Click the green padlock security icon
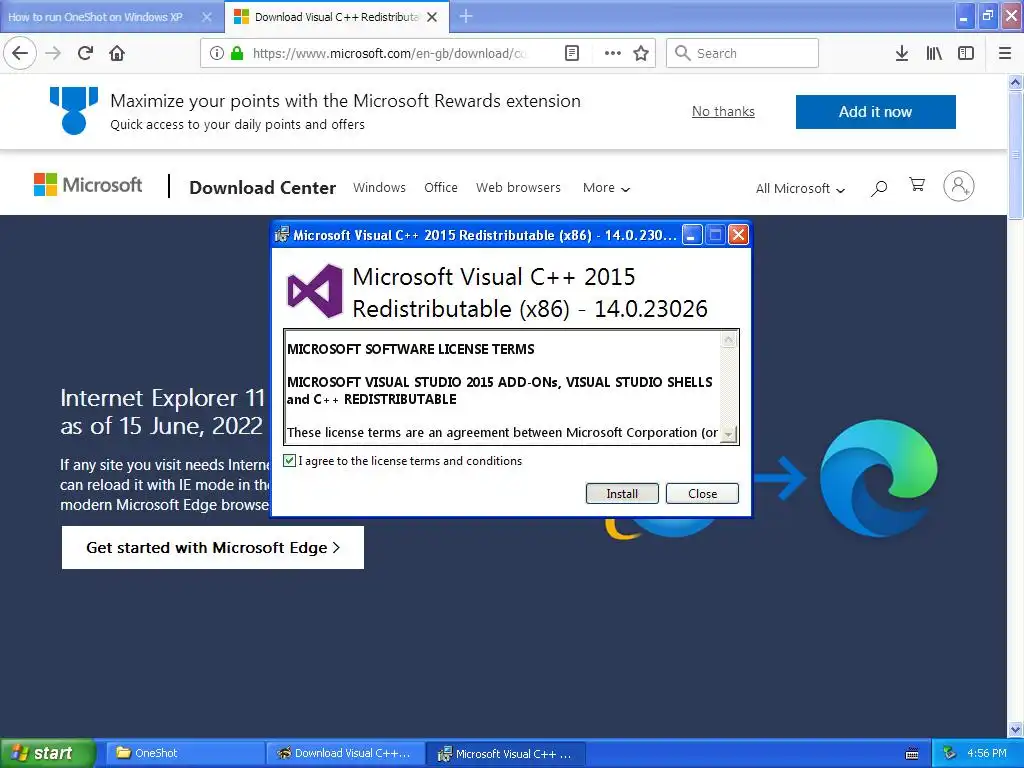 pos(237,53)
